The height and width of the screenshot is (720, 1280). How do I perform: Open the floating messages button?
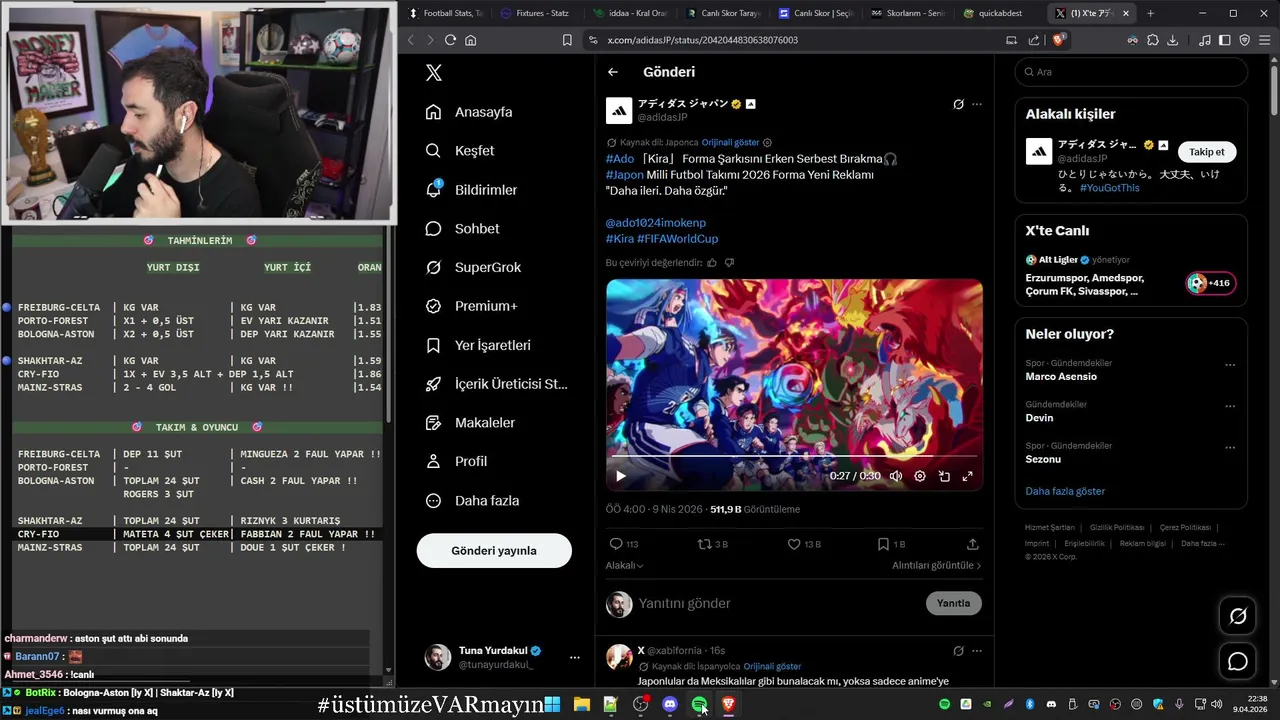(x=1238, y=661)
